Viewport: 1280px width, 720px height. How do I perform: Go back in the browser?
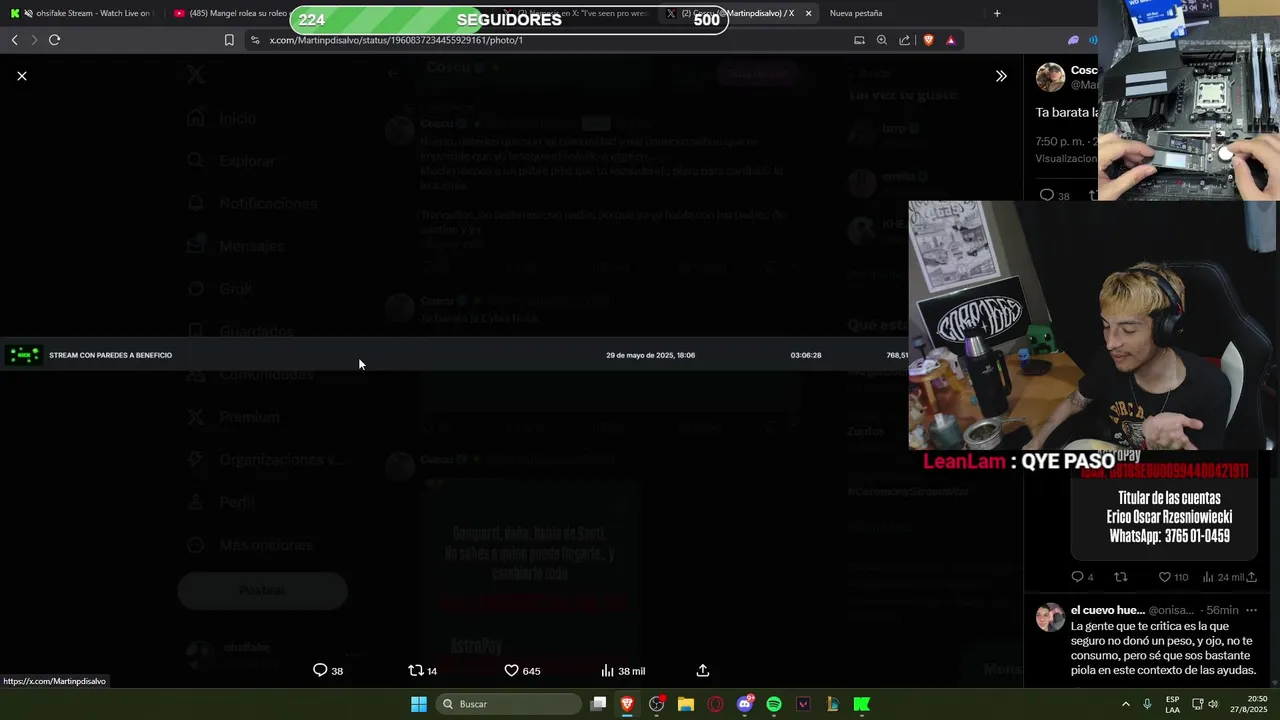[x=14, y=40]
